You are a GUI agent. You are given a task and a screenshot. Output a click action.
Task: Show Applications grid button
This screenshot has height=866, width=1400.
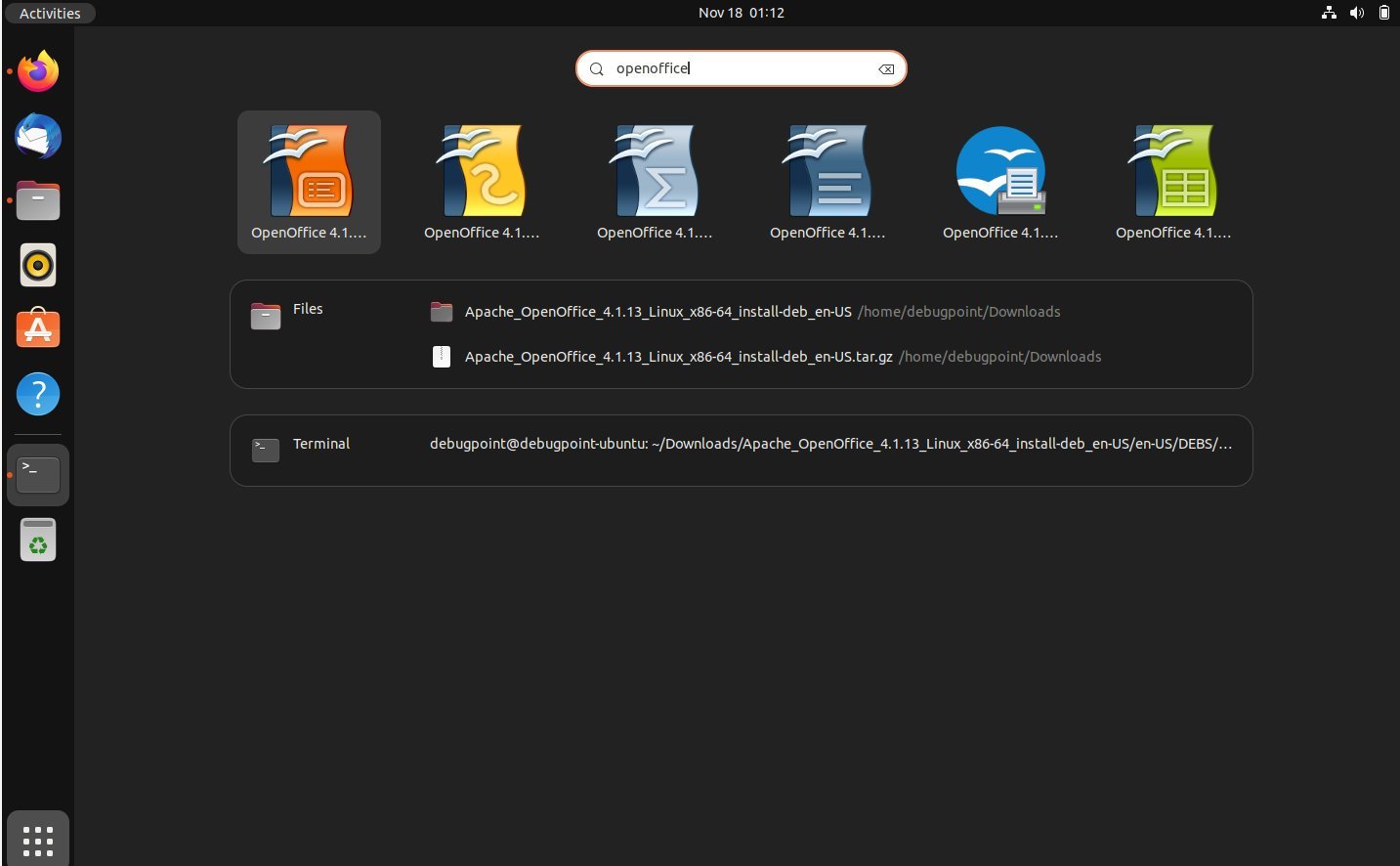38,840
